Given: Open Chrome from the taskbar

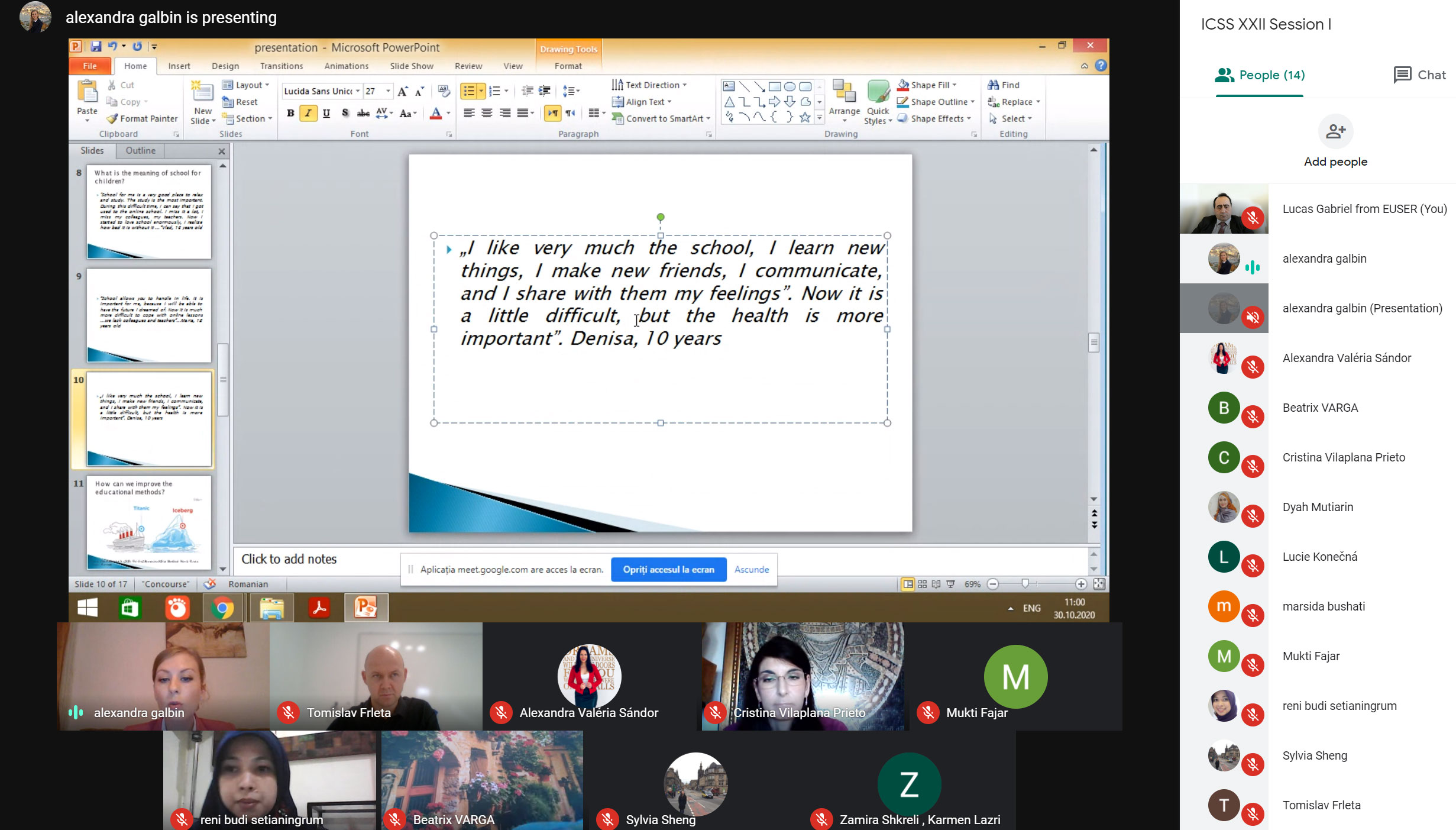Looking at the screenshot, I should (x=222, y=608).
